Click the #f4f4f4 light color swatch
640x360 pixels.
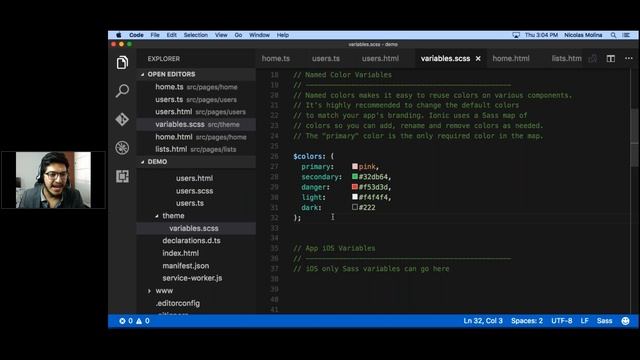tap(355, 197)
